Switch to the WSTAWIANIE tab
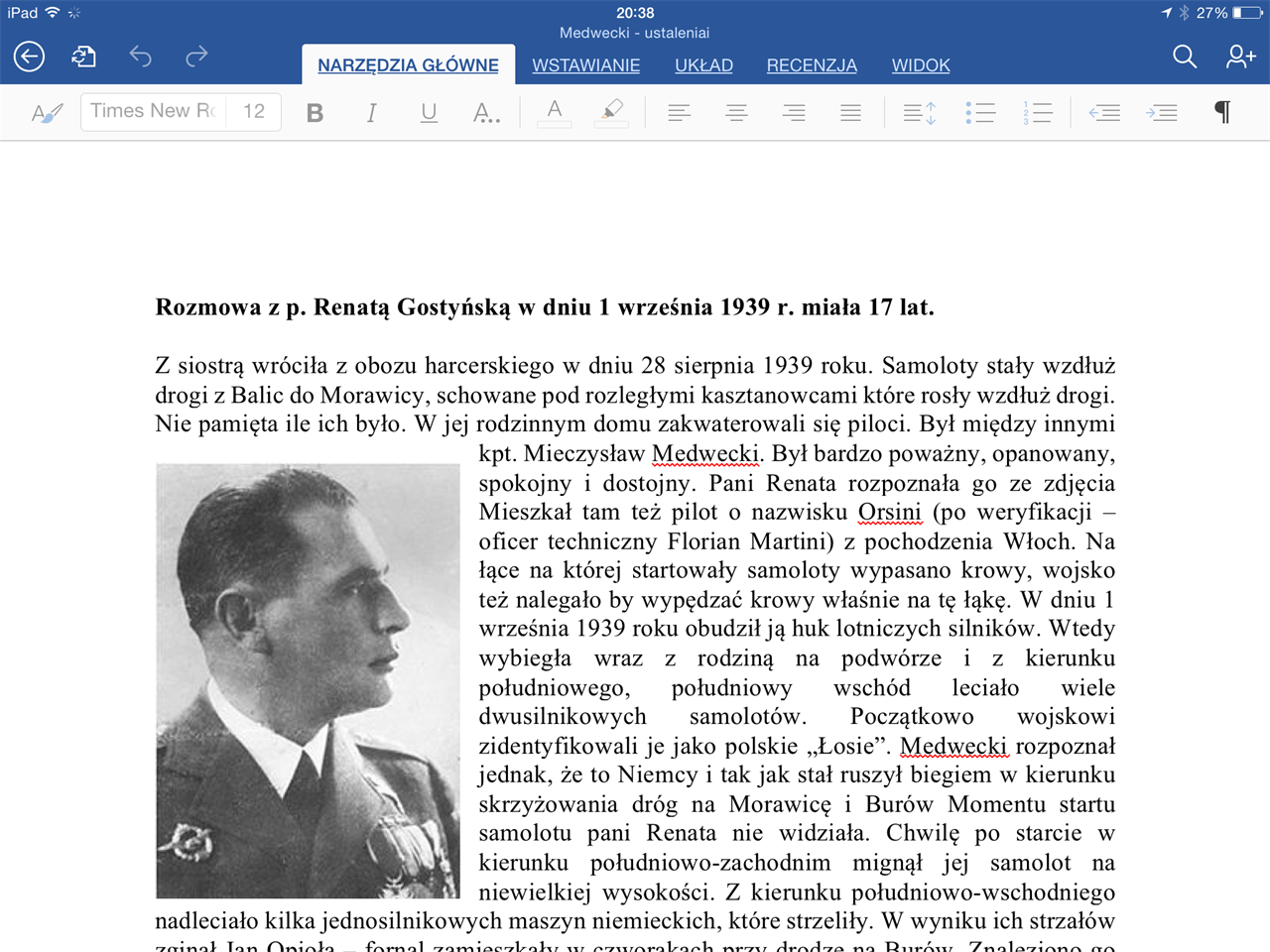 tap(585, 65)
